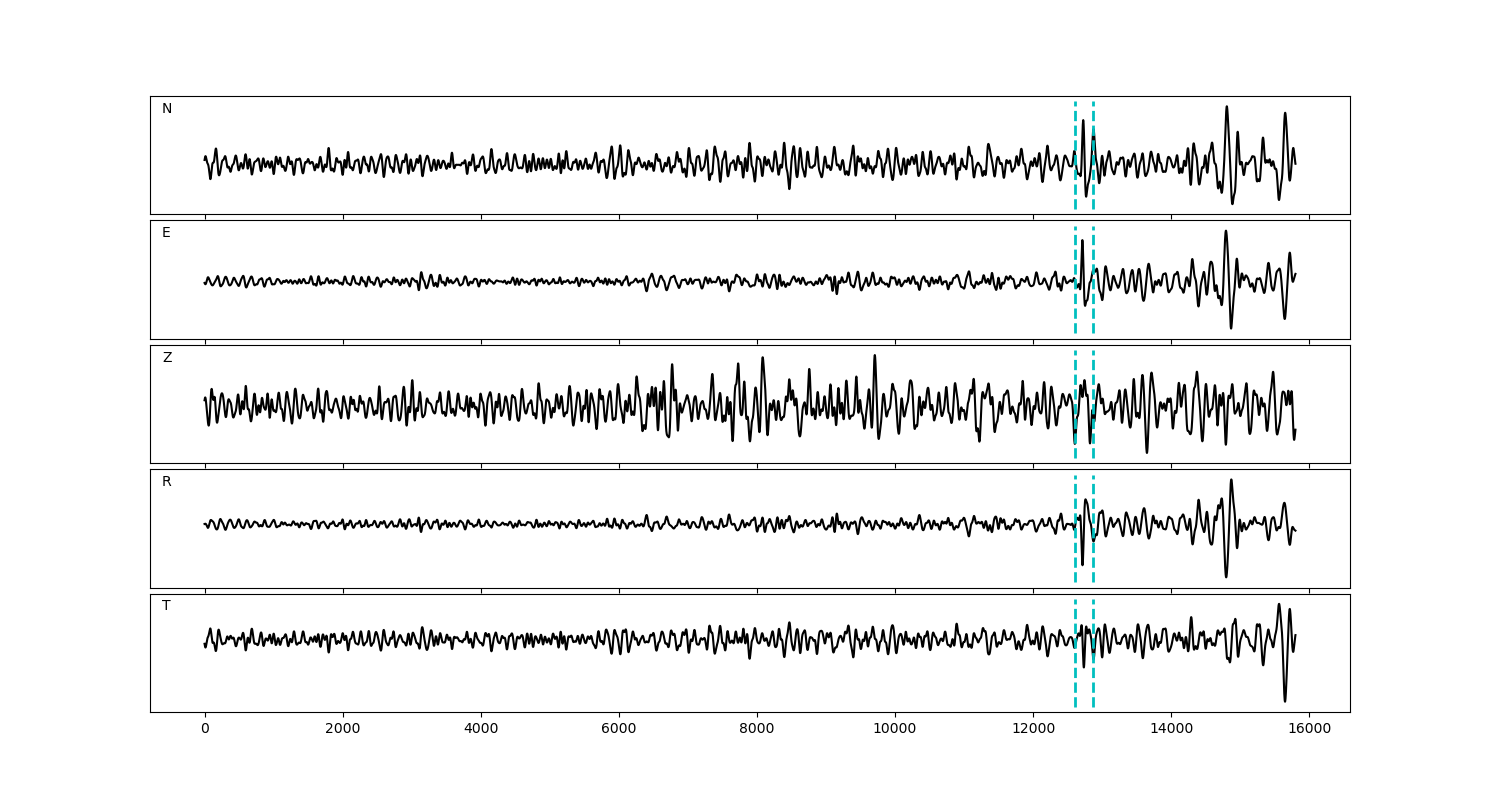Click the N component label
Image resolution: width=1500 pixels, height=800 pixels.
(x=167, y=109)
